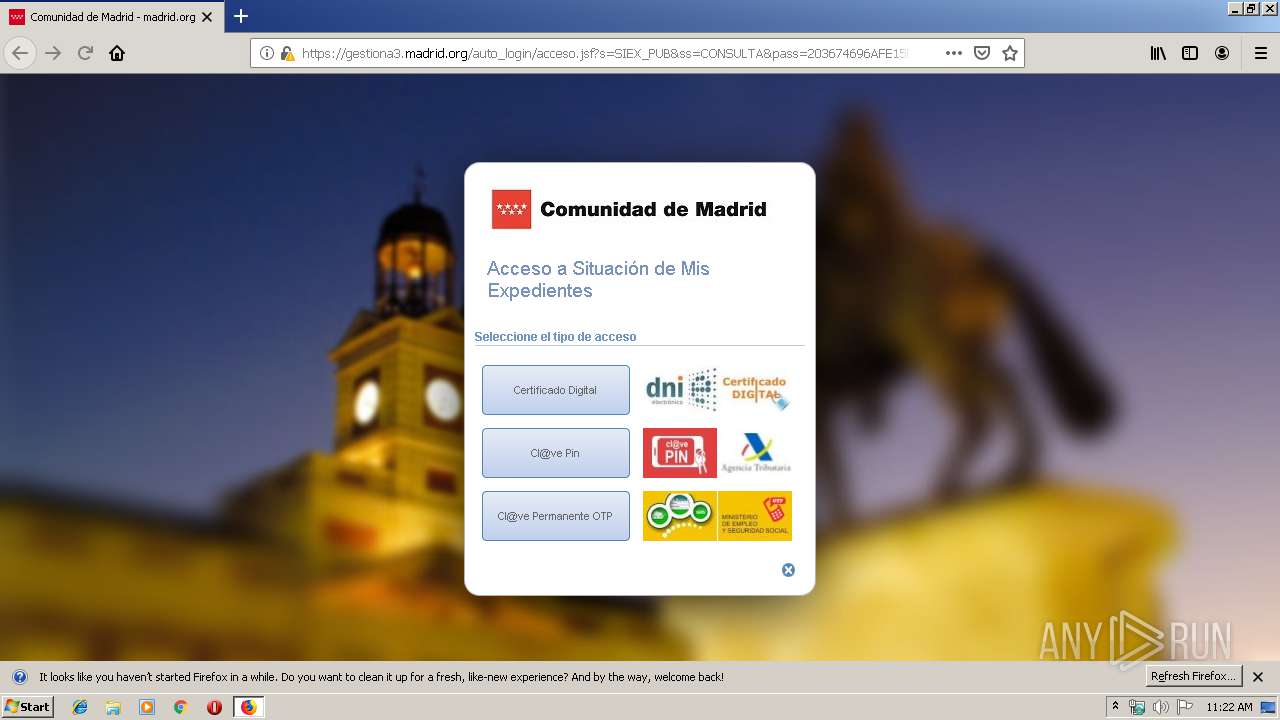Switch to Firefox taskbar button
1280x720 pixels.
click(x=249, y=707)
